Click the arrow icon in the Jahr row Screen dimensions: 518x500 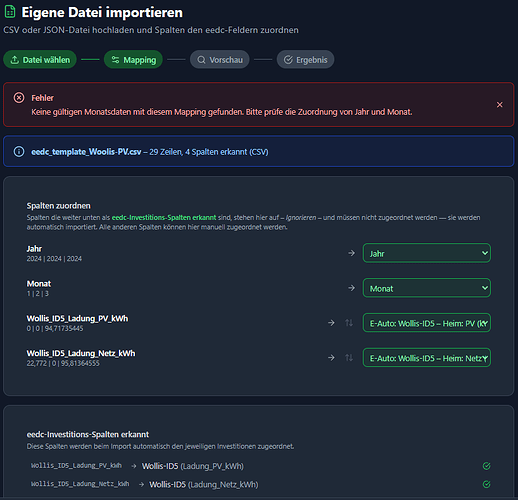point(351,253)
